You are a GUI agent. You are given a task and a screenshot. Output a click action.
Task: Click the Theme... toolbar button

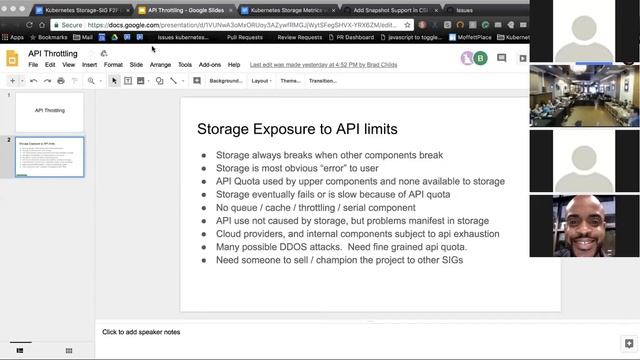(290, 81)
